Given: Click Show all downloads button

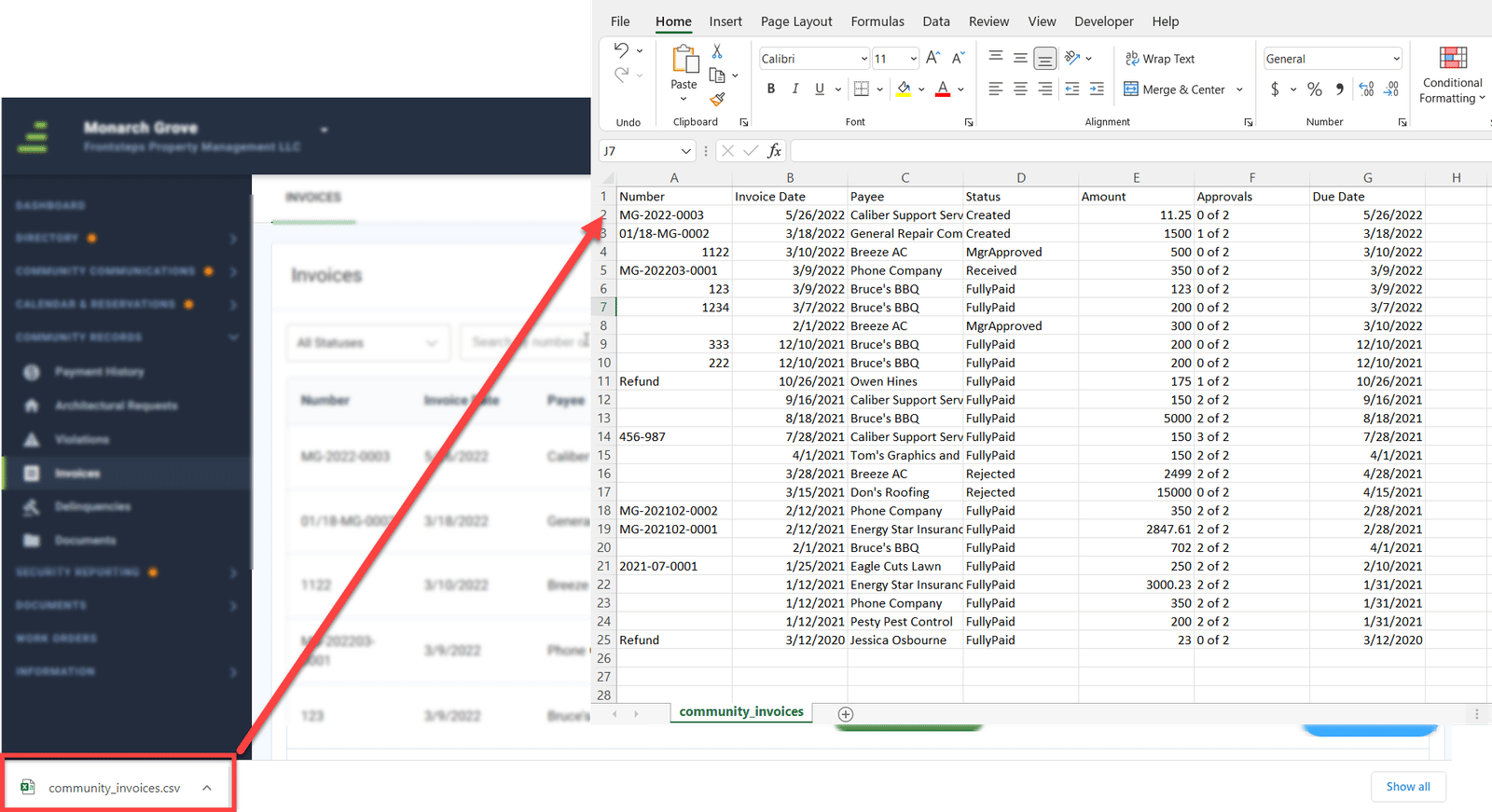Looking at the screenshot, I should pos(1408,787).
